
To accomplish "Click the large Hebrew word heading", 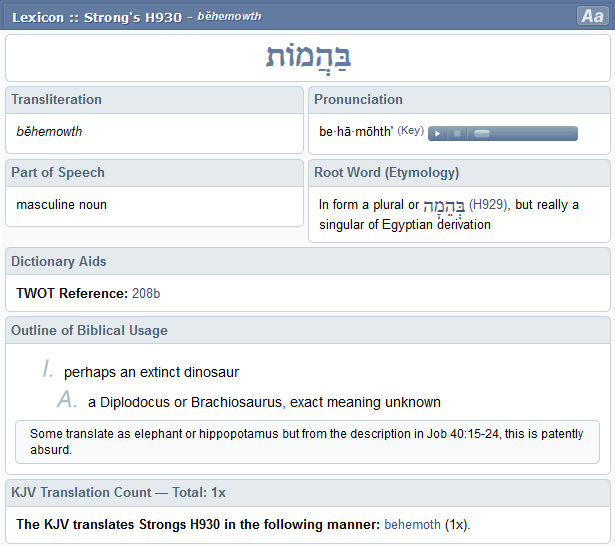I will point(308,58).
